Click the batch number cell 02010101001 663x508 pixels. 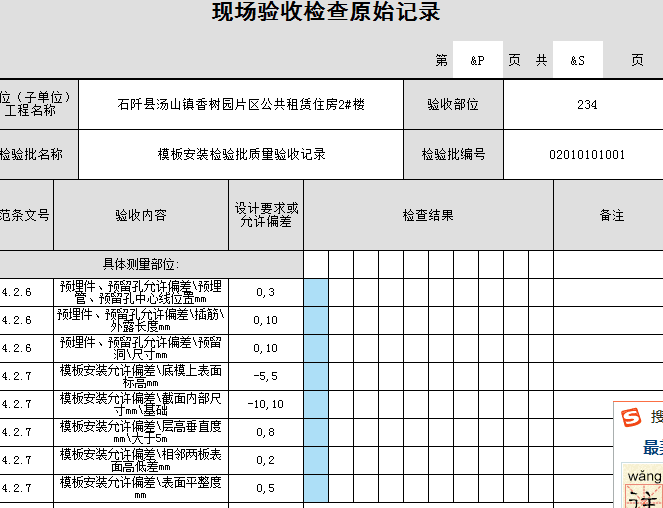click(x=587, y=154)
